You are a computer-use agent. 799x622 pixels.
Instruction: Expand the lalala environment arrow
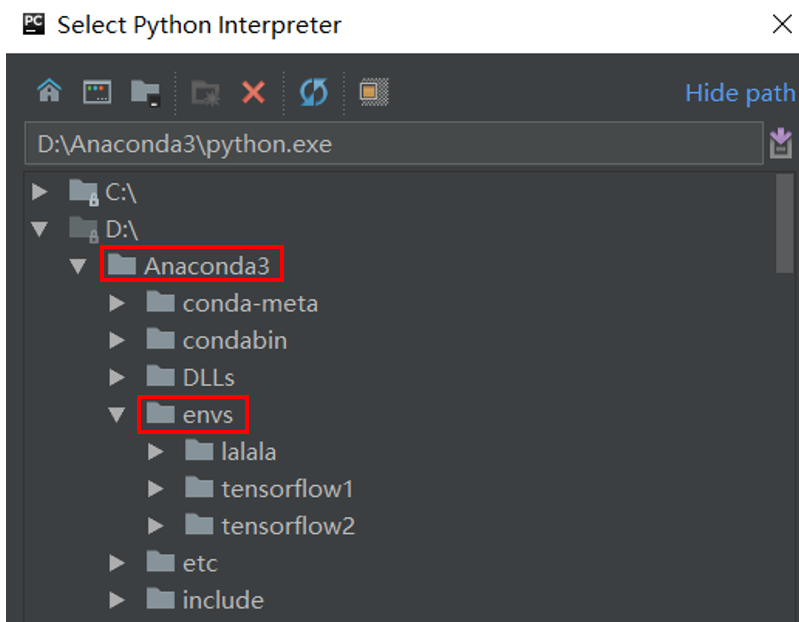[155, 452]
